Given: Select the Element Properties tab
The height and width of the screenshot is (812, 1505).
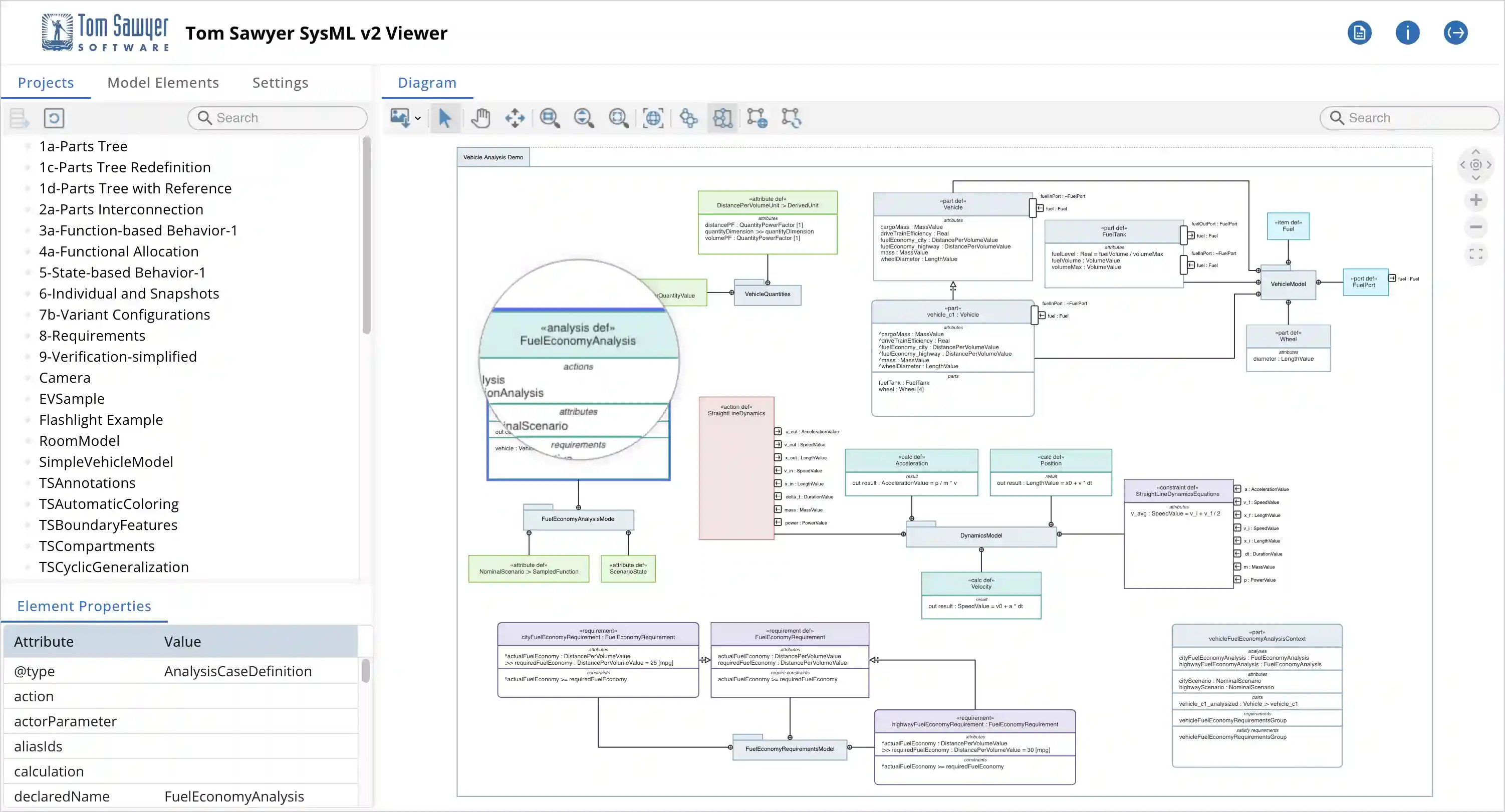Looking at the screenshot, I should pyautogui.click(x=84, y=606).
